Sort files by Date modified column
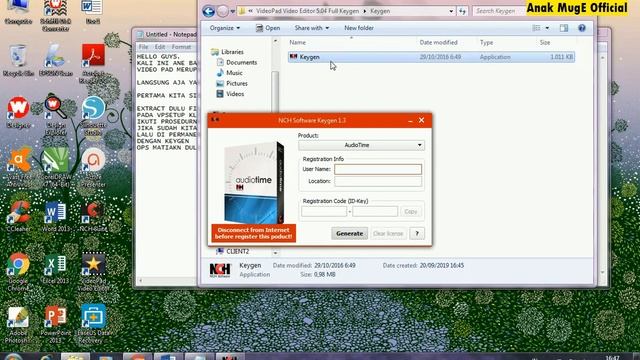Image resolution: width=640 pixels, height=360 pixels. [x=438, y=42]
